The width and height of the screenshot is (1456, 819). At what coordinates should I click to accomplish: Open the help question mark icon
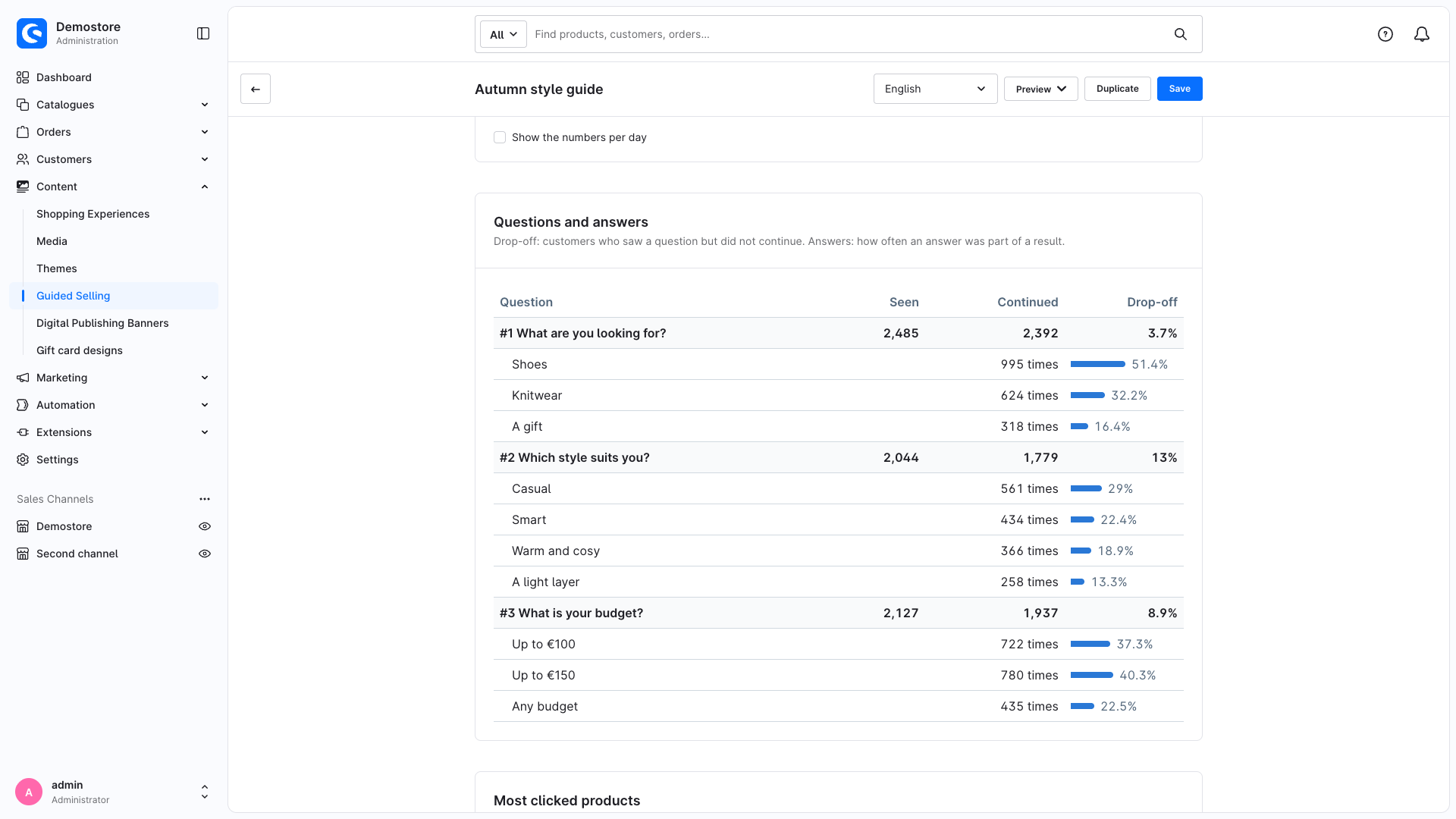[x=1385, y=34]
